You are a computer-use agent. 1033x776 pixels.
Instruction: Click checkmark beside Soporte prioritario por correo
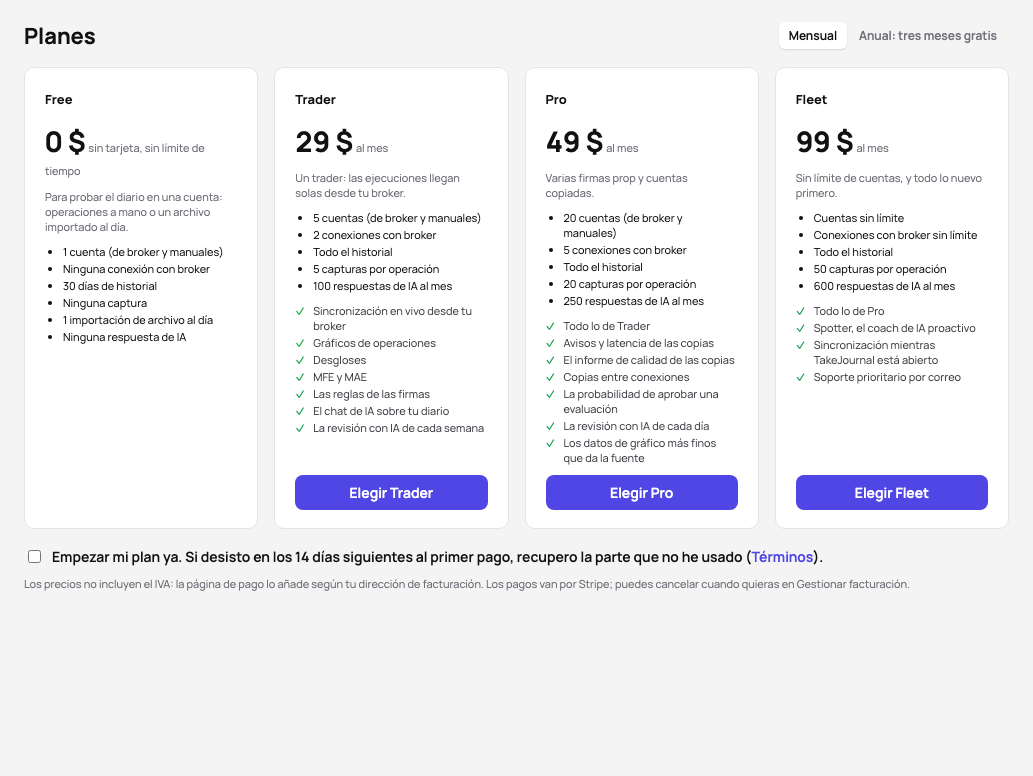[x=800, y=377]
